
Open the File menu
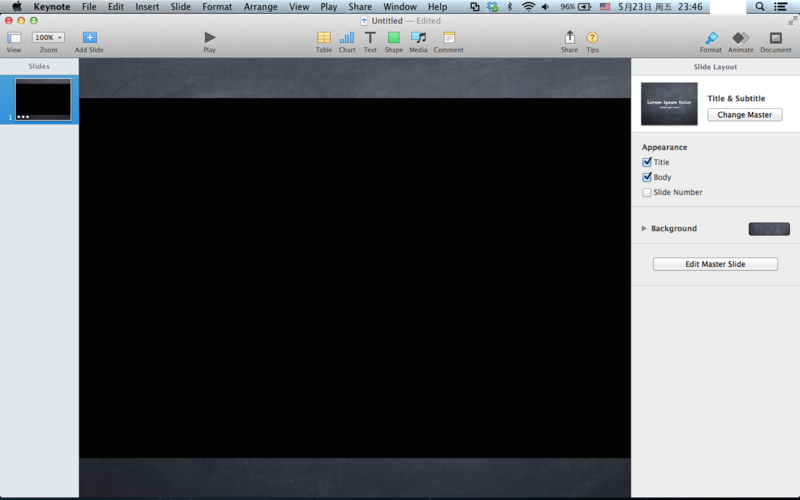pyautogui.click(x=89, y=7)
